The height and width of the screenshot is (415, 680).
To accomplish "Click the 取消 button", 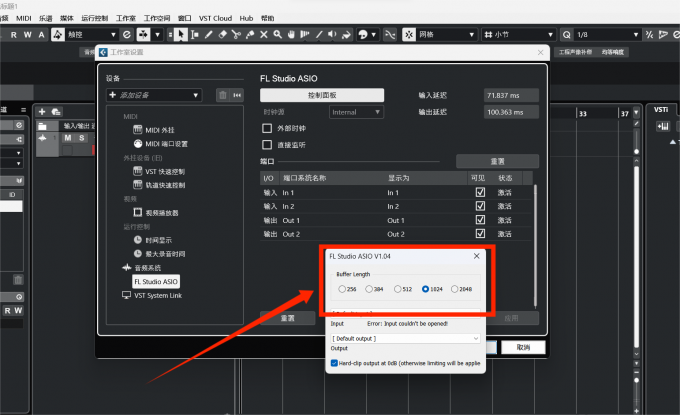I will click(x=523, y=347).
